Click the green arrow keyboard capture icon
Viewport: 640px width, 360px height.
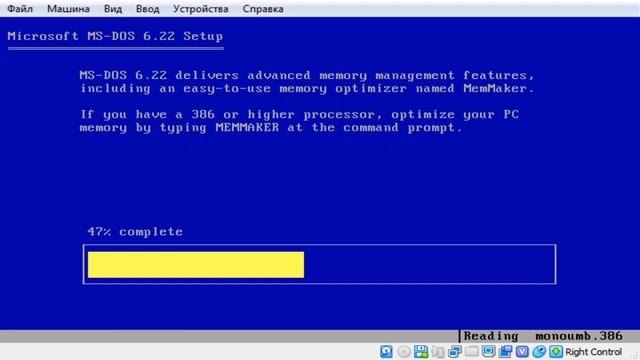click(x=556, y=351)
